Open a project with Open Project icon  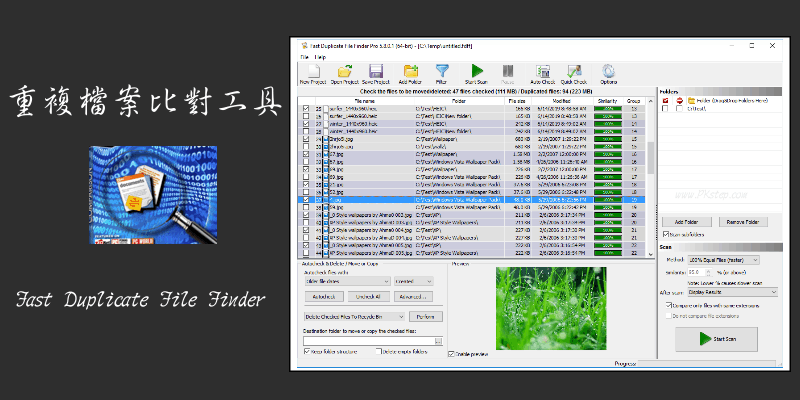tap(345, 71)
